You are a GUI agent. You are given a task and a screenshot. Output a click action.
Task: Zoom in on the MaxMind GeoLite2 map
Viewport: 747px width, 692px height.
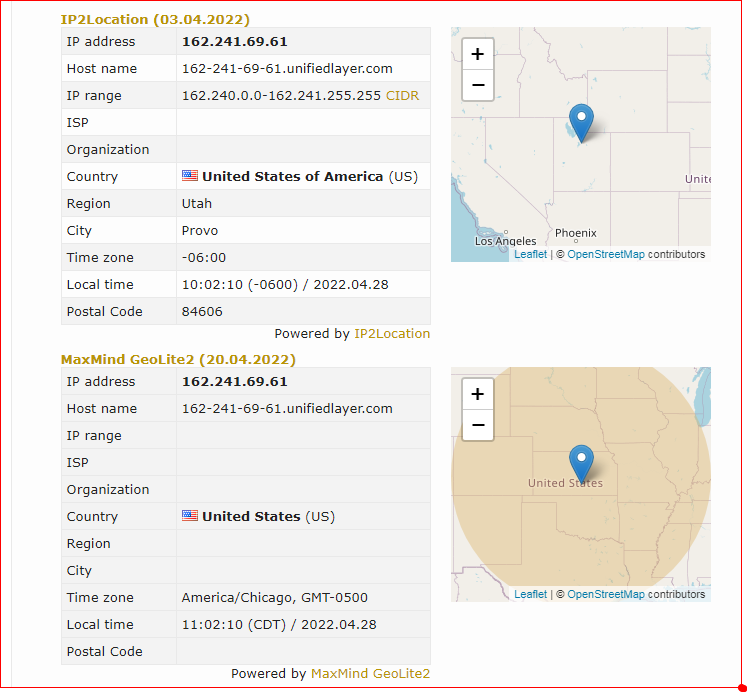(478, 394)
